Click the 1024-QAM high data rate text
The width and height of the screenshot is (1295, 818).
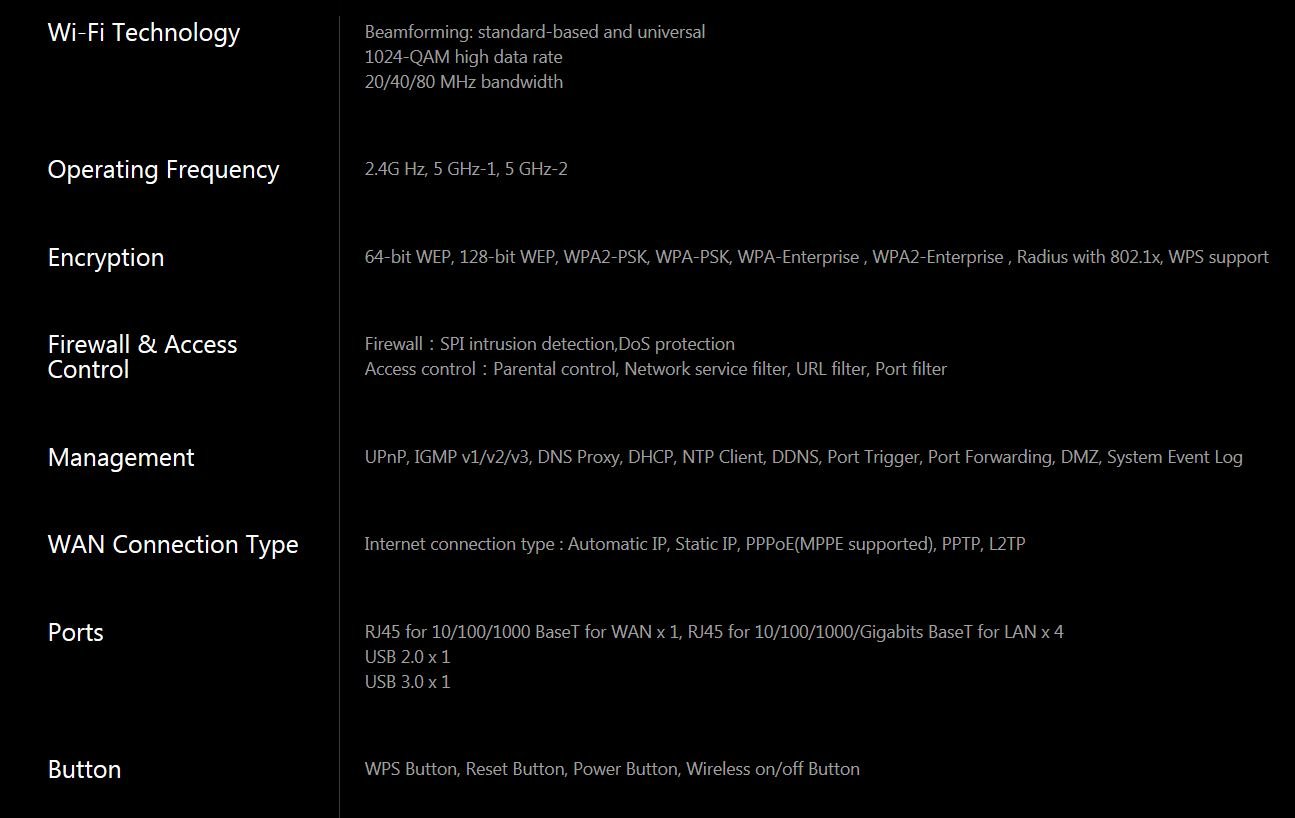coord(463,57)
